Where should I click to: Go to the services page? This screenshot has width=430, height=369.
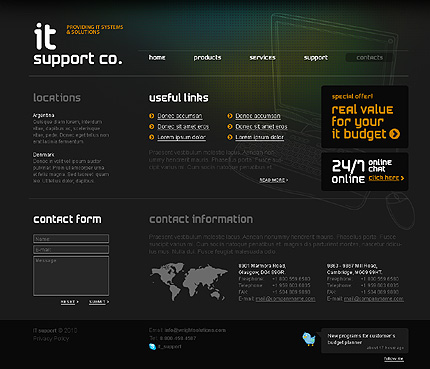point(263,58)
